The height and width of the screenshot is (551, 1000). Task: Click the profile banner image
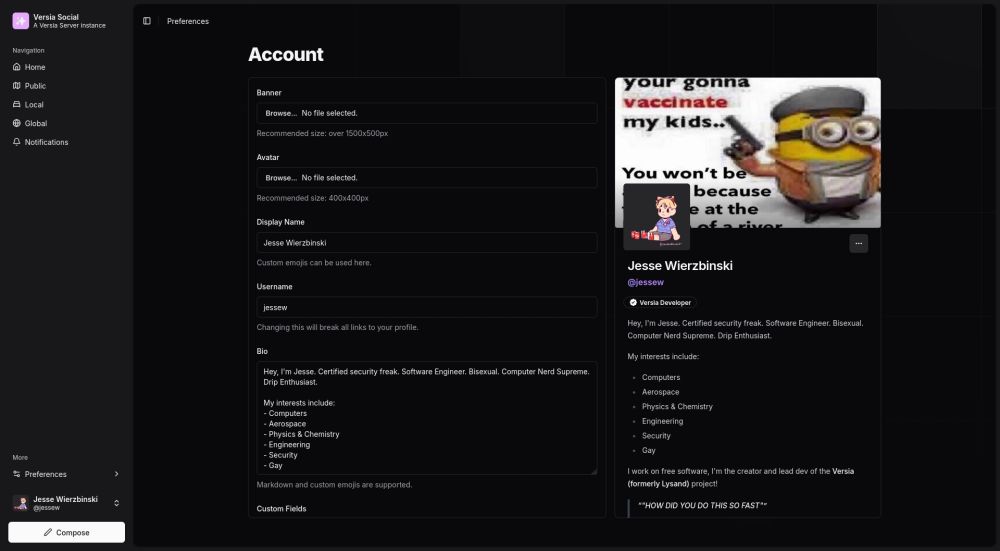click(x=747, y=152)
